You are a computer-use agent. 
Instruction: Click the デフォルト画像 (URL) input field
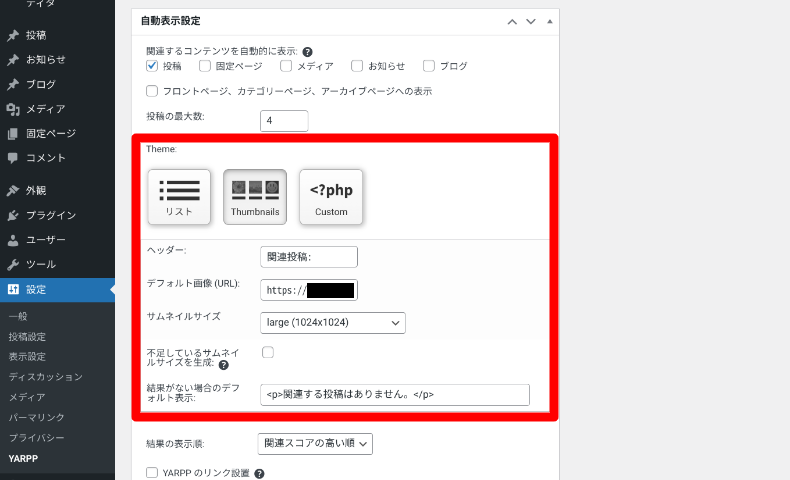[309, 290]
